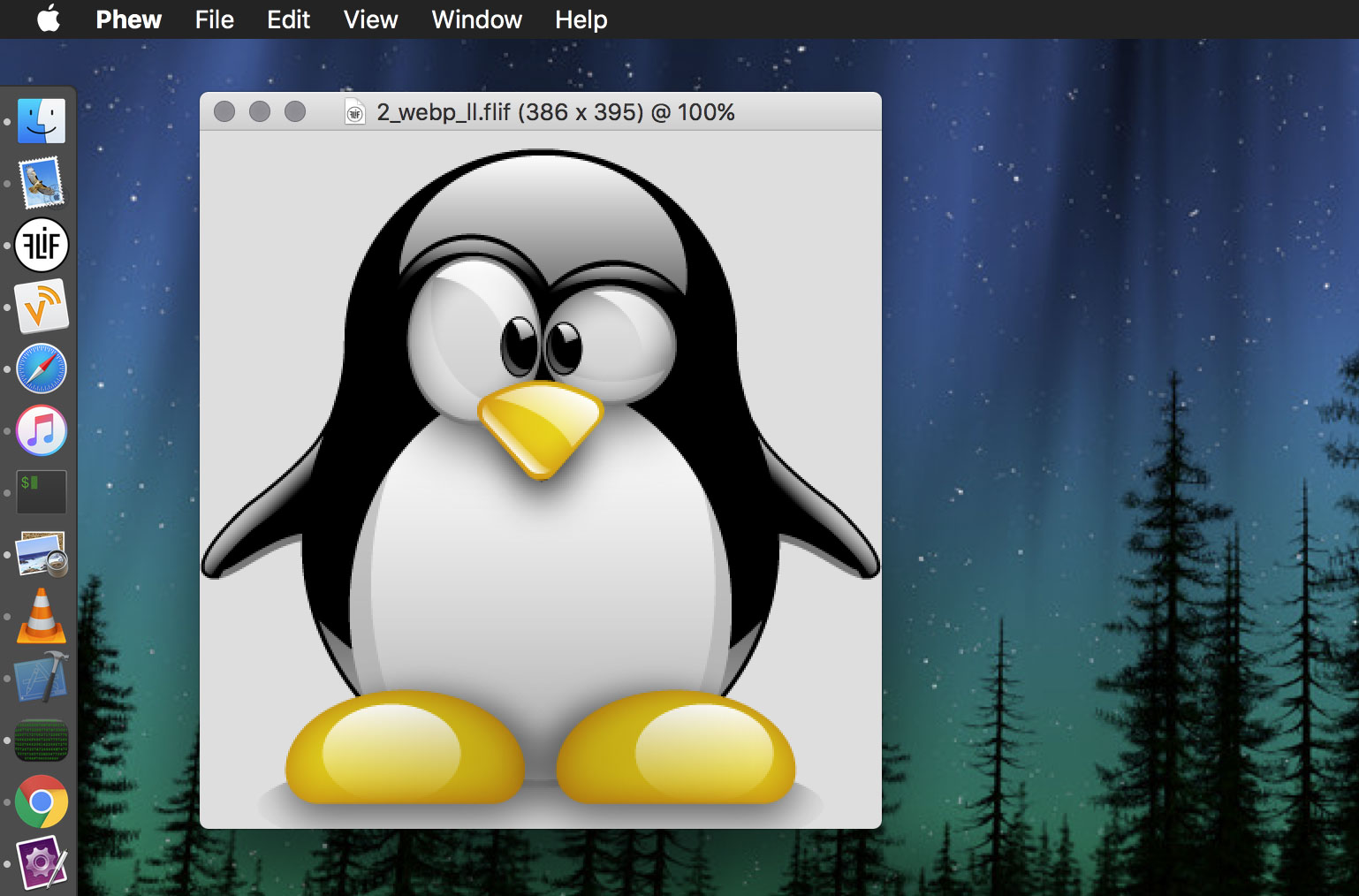Open the Help menu

coord(581,19)
